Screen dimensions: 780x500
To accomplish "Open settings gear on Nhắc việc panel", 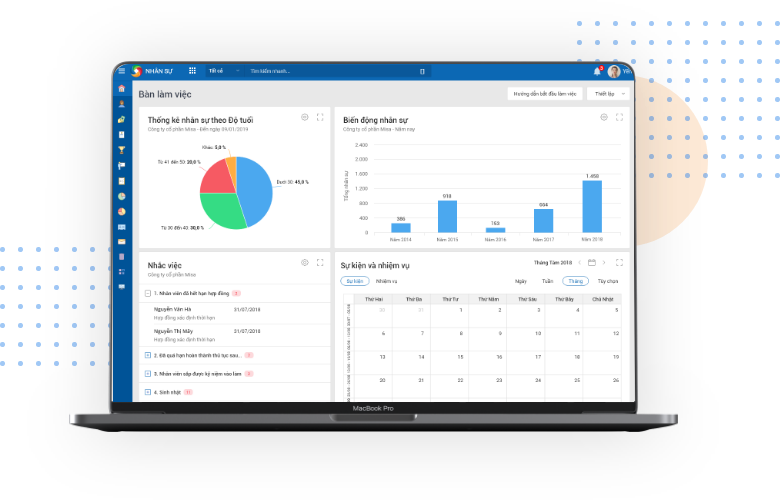I will point(305,262).
